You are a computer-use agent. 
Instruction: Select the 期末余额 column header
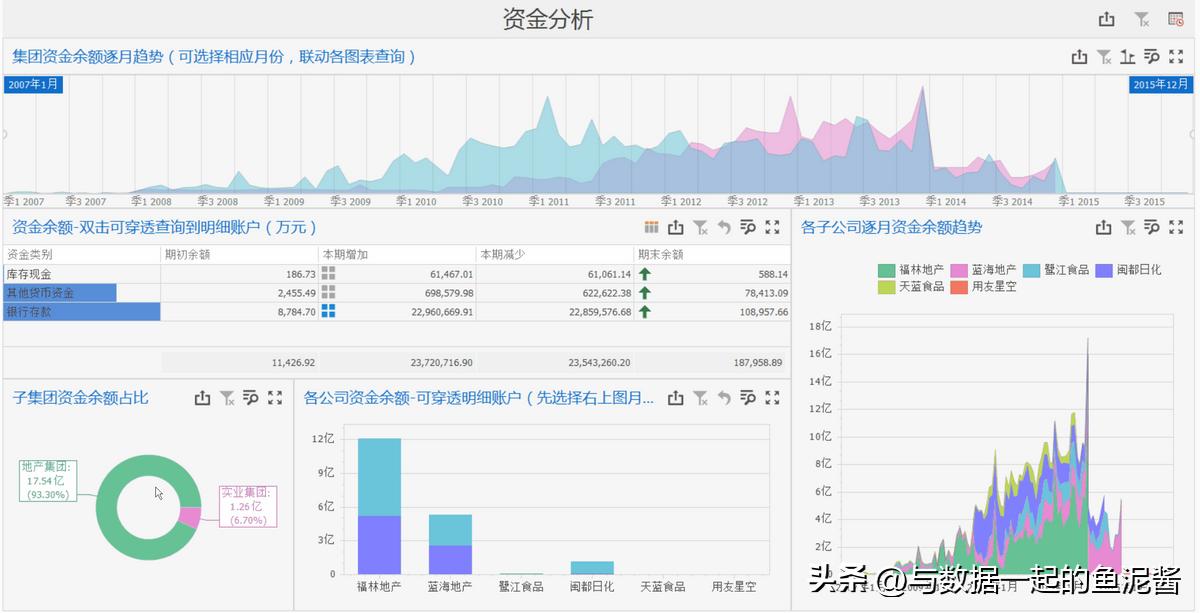tap(660, 254)
